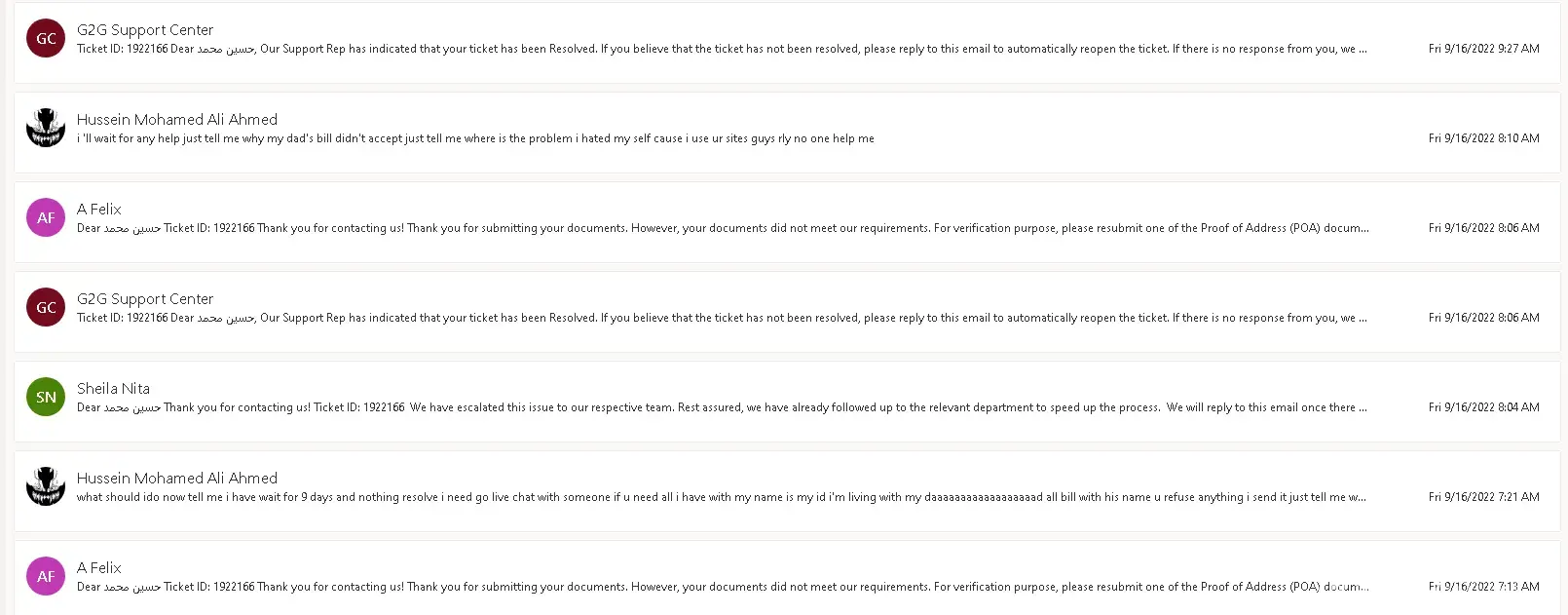Viewport: 1568px width, 615px height.
Task: Click the AF avatar on the 8:06 AM email
Action: pyautogui.click(x=46, y=218)
